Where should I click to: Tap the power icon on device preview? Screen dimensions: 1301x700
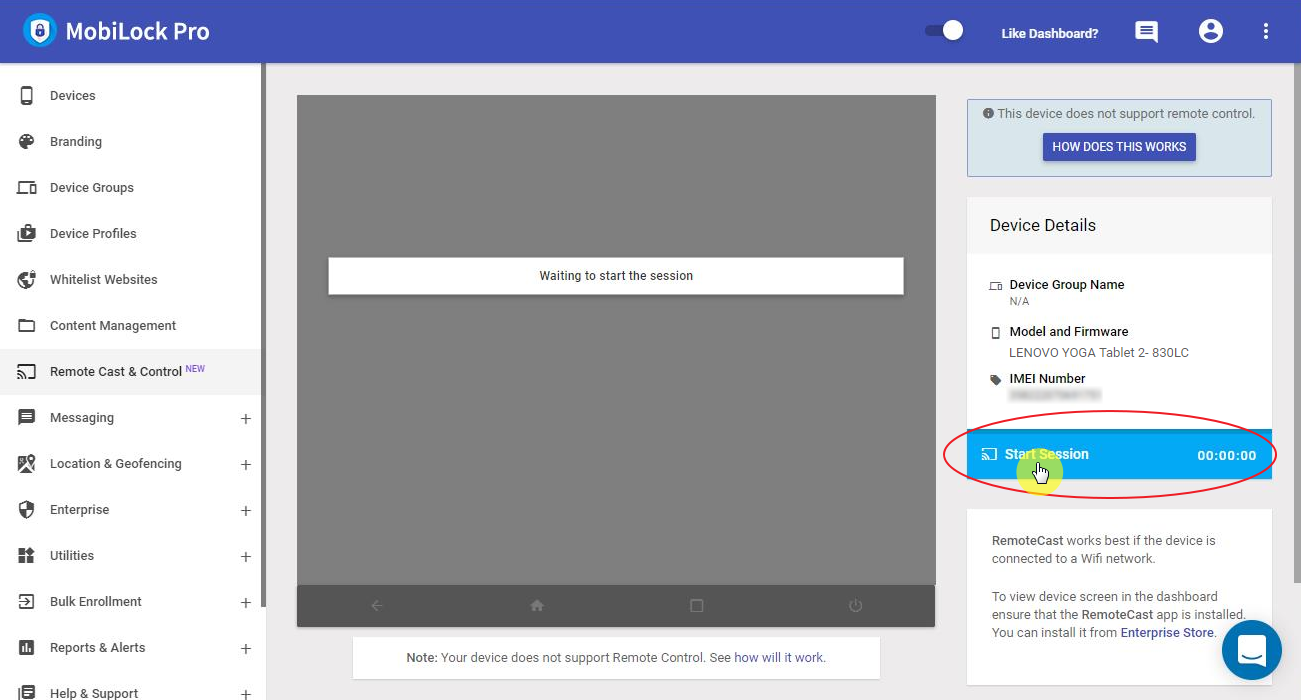[855, 605]
